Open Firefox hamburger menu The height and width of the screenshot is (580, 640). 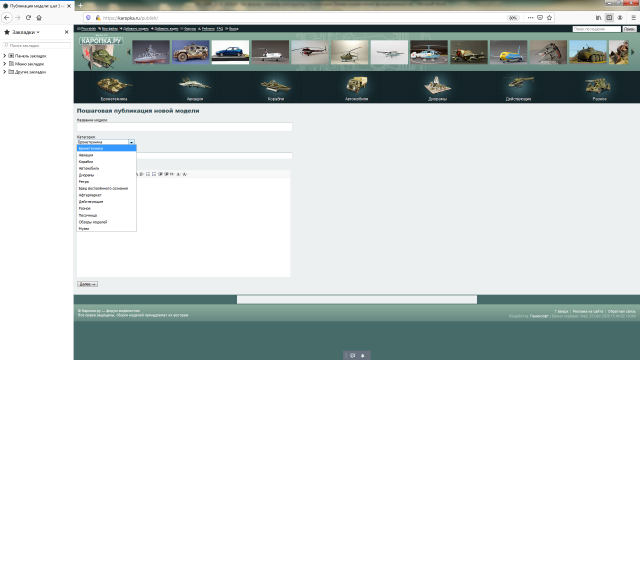(632, 17)
